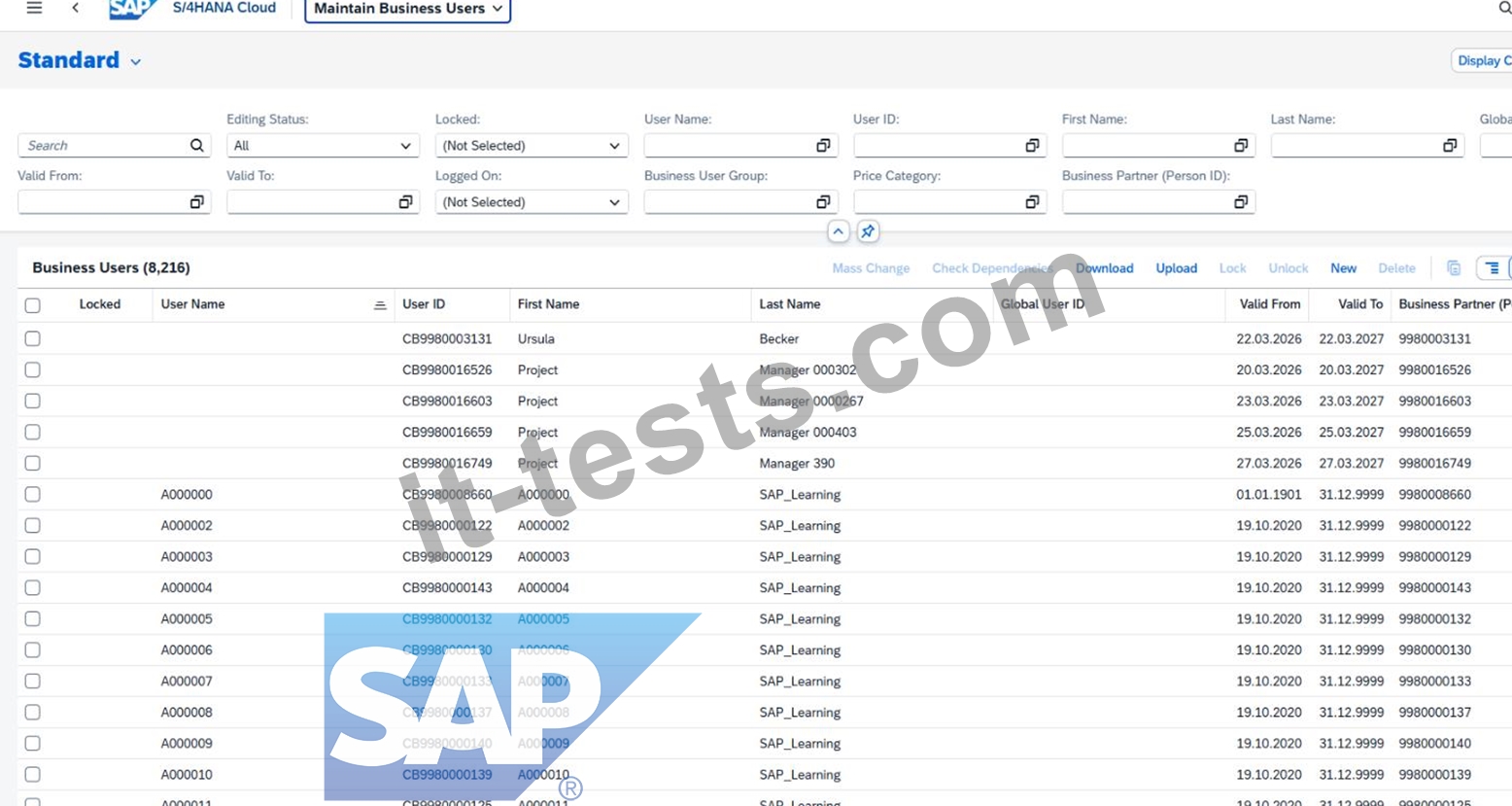Open value help for User Name filter

(823, 146)
